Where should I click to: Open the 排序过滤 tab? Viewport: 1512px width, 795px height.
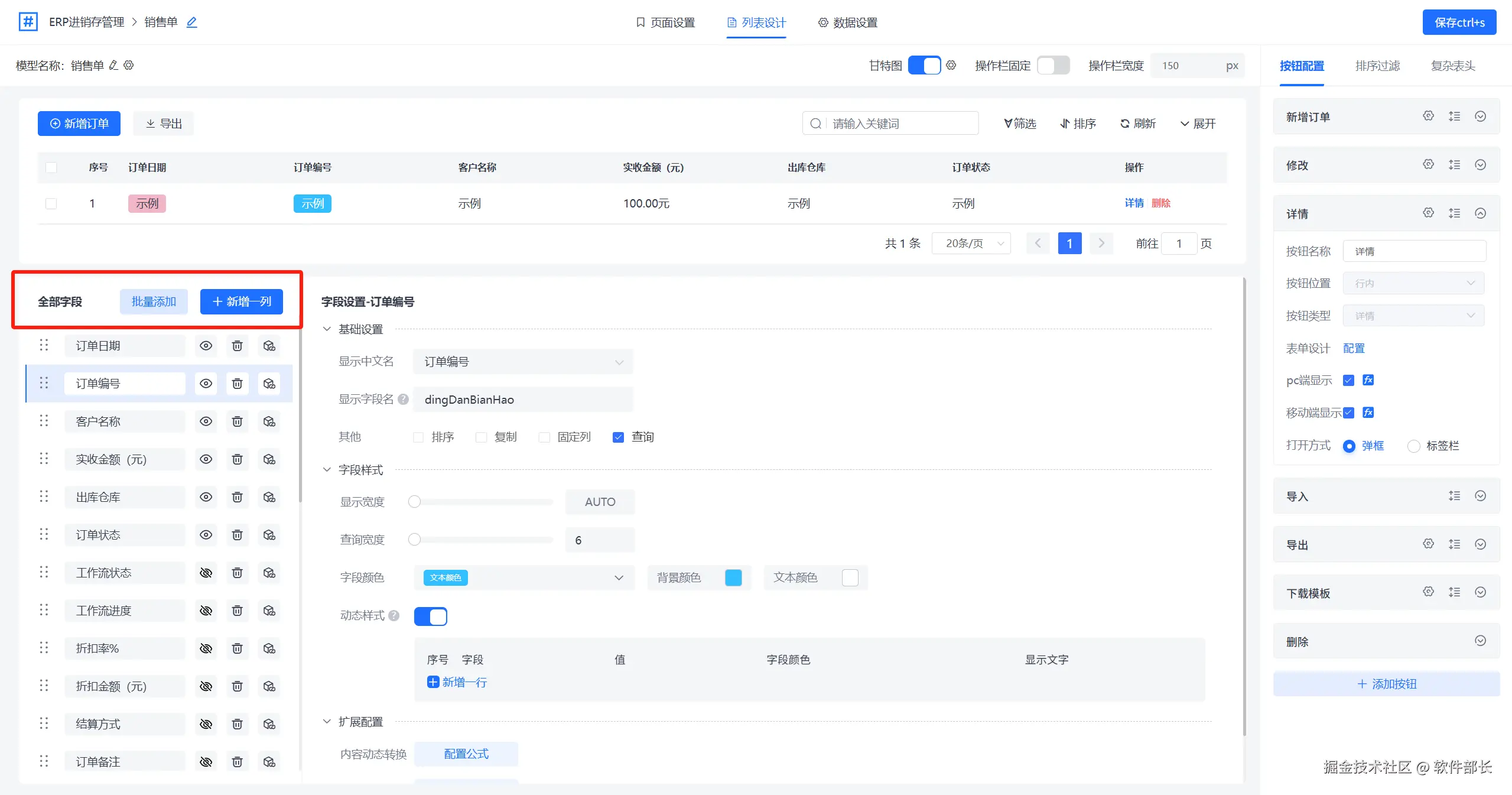1377,66
